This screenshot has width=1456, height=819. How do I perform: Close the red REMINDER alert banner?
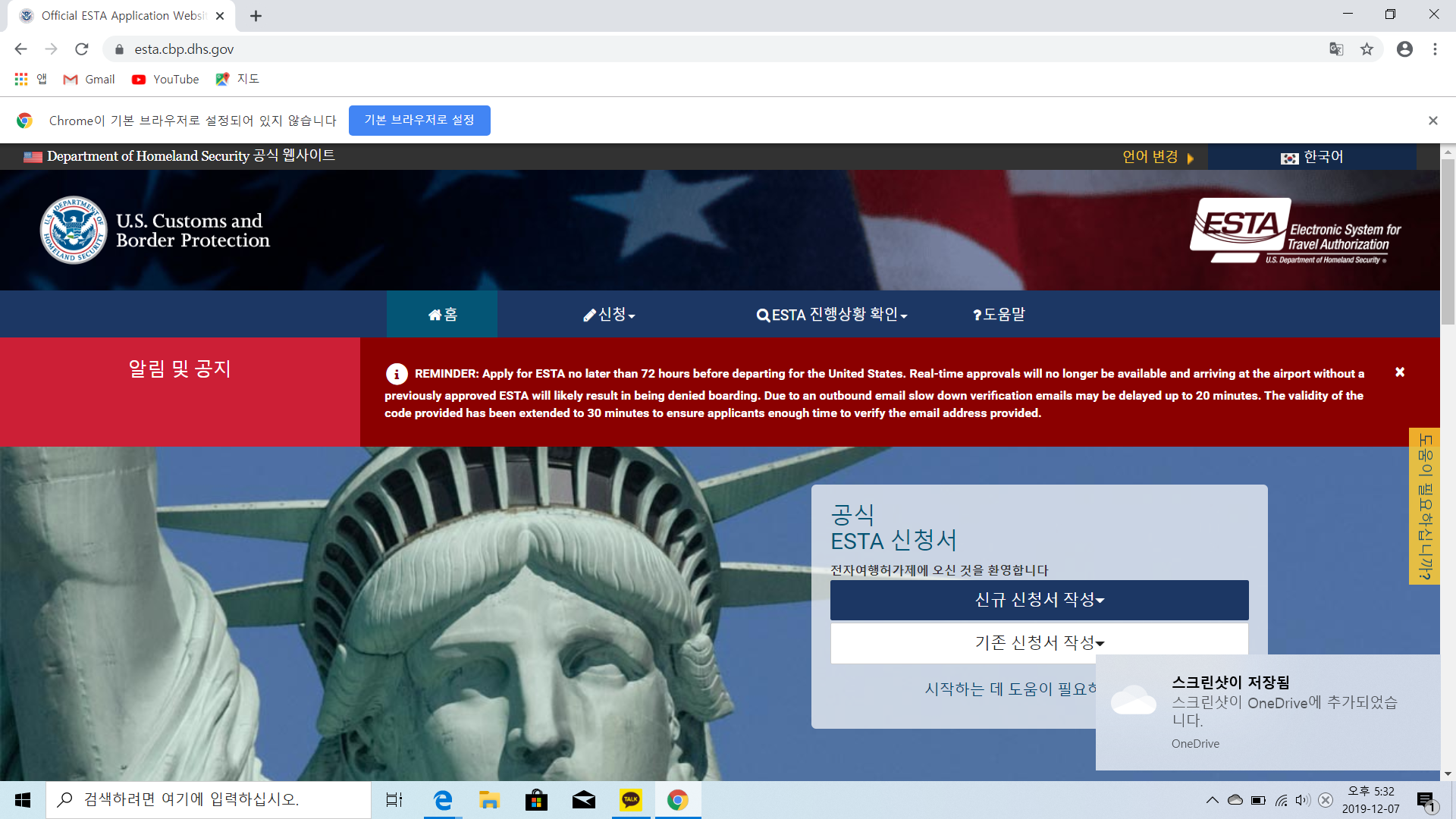pyautogui.click(x=1400, y=372)
